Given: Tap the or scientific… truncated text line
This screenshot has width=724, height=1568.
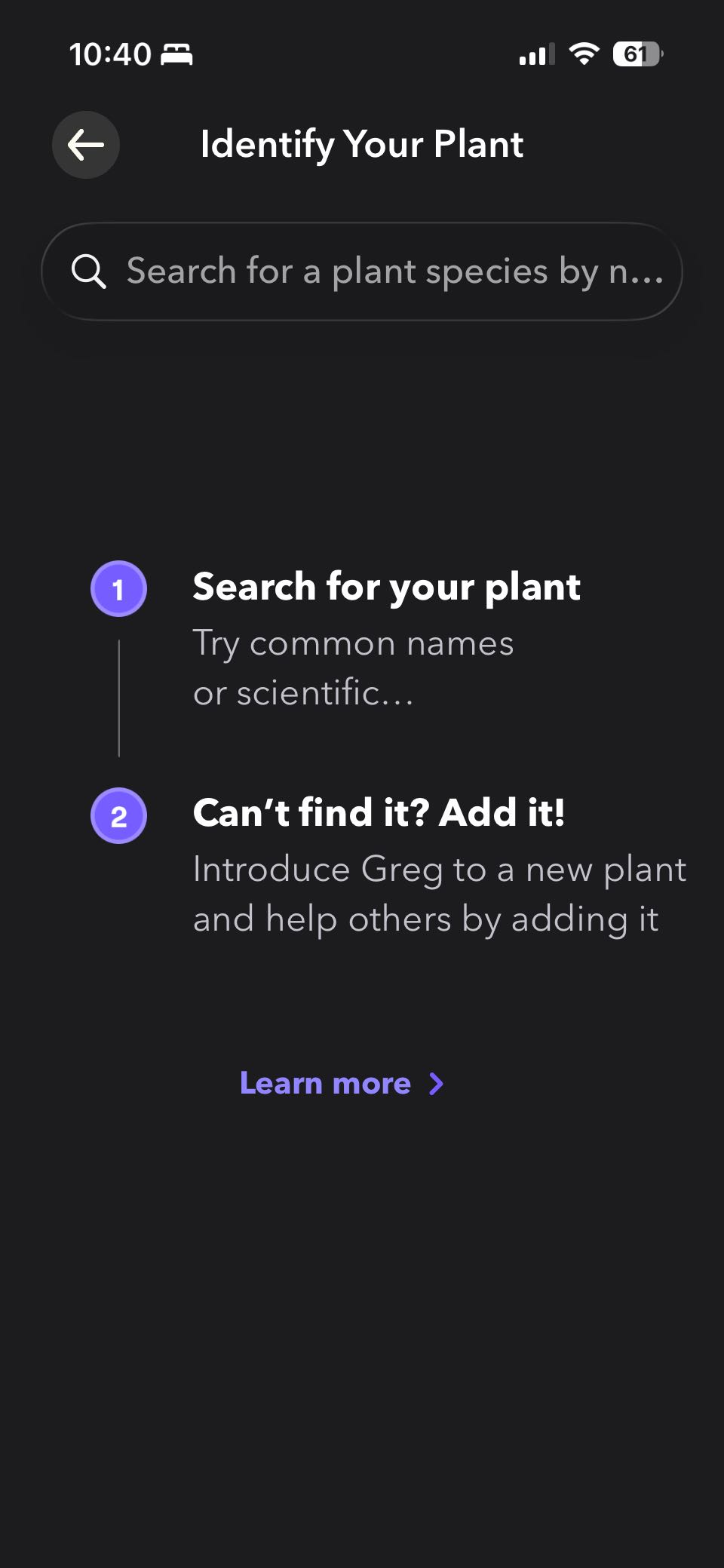Looking at the screenshot, I should pyautogui.click(x=303, y=693).
